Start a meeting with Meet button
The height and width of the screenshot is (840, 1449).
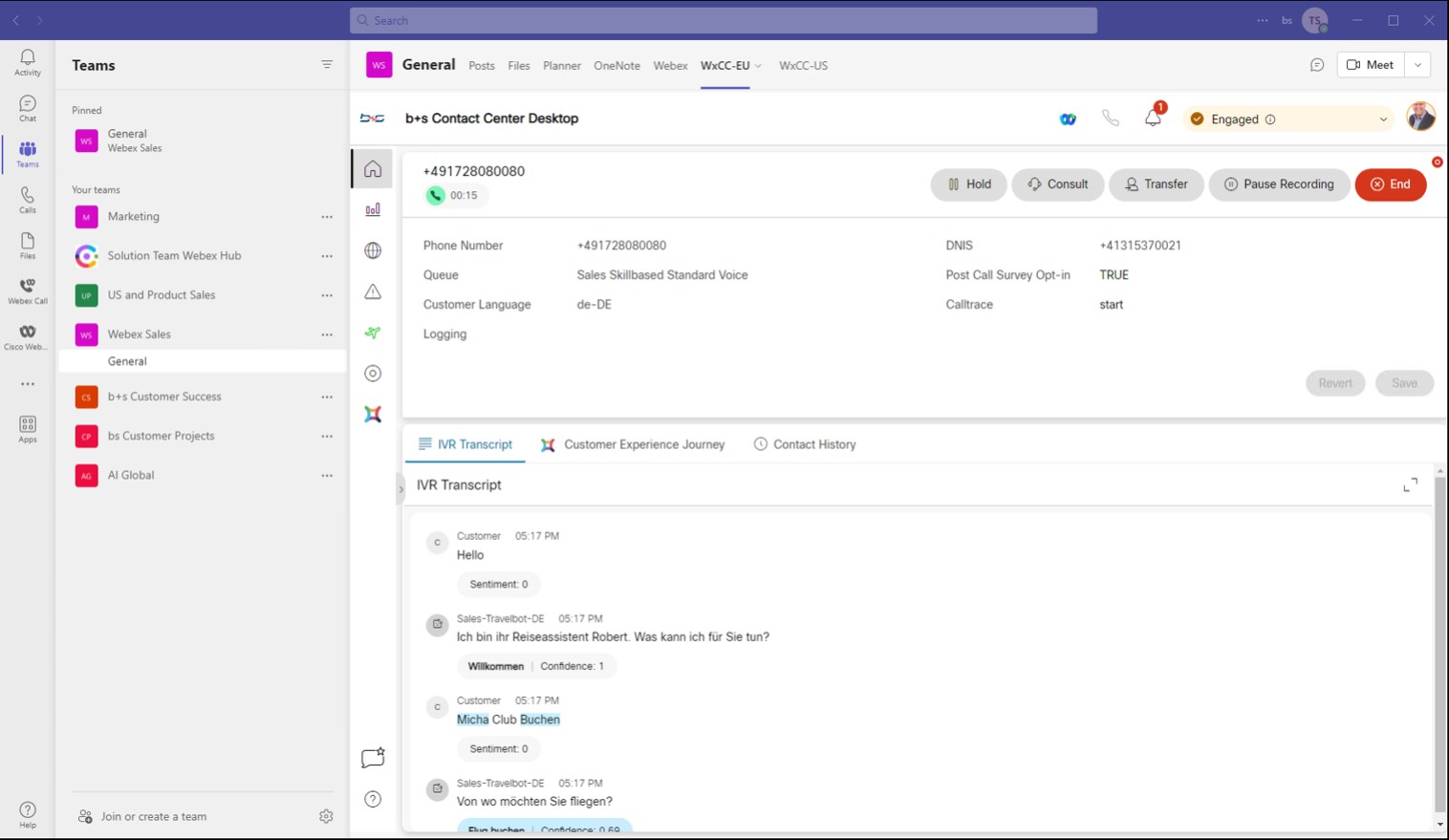tap(1371, 65)
